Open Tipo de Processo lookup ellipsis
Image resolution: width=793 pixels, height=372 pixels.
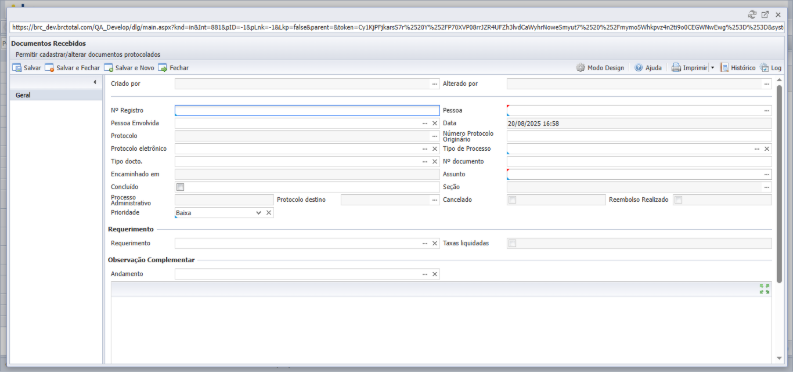(757, 149)
